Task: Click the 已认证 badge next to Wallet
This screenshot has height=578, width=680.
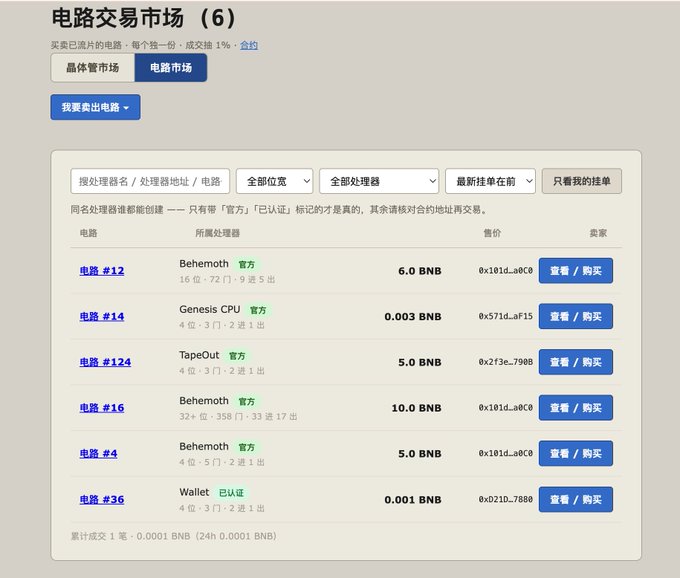Action: [231, 493]
